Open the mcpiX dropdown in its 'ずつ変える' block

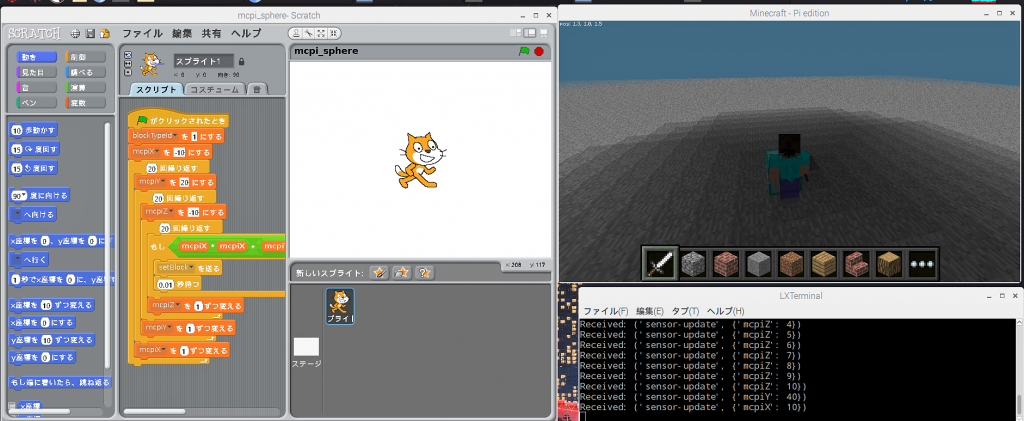(164, 351)
